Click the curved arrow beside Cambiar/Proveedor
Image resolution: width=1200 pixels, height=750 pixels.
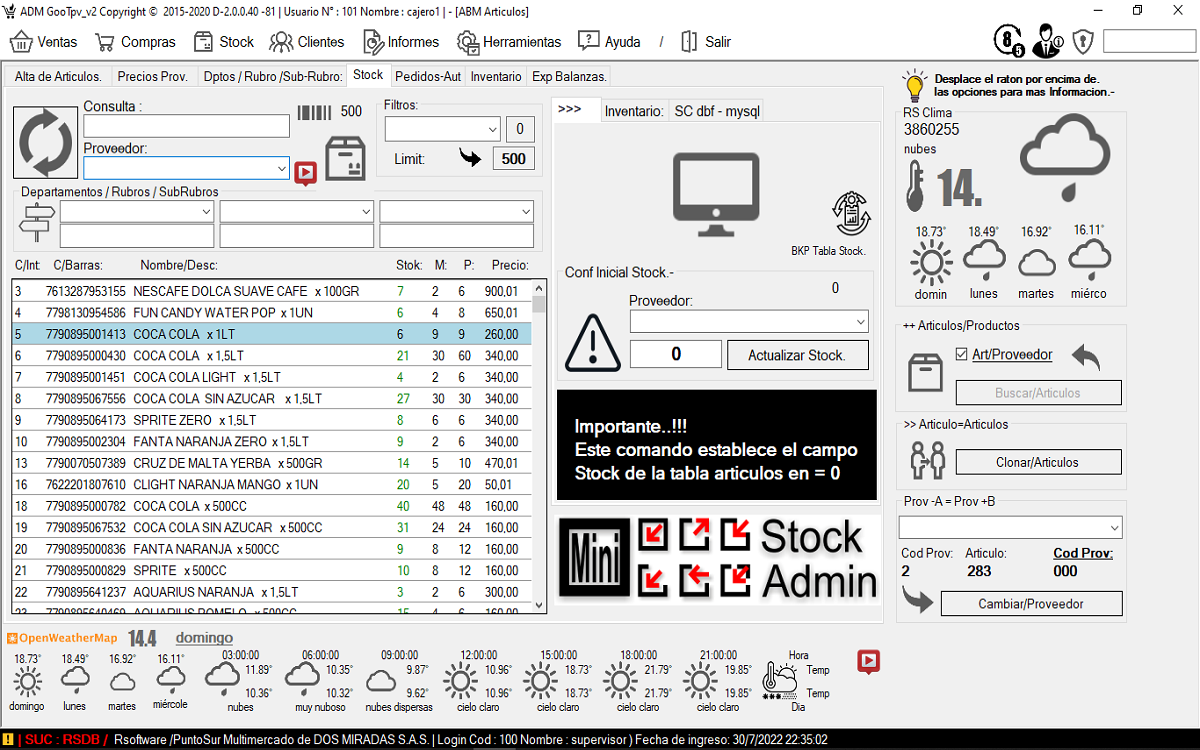tap(917, 602)
